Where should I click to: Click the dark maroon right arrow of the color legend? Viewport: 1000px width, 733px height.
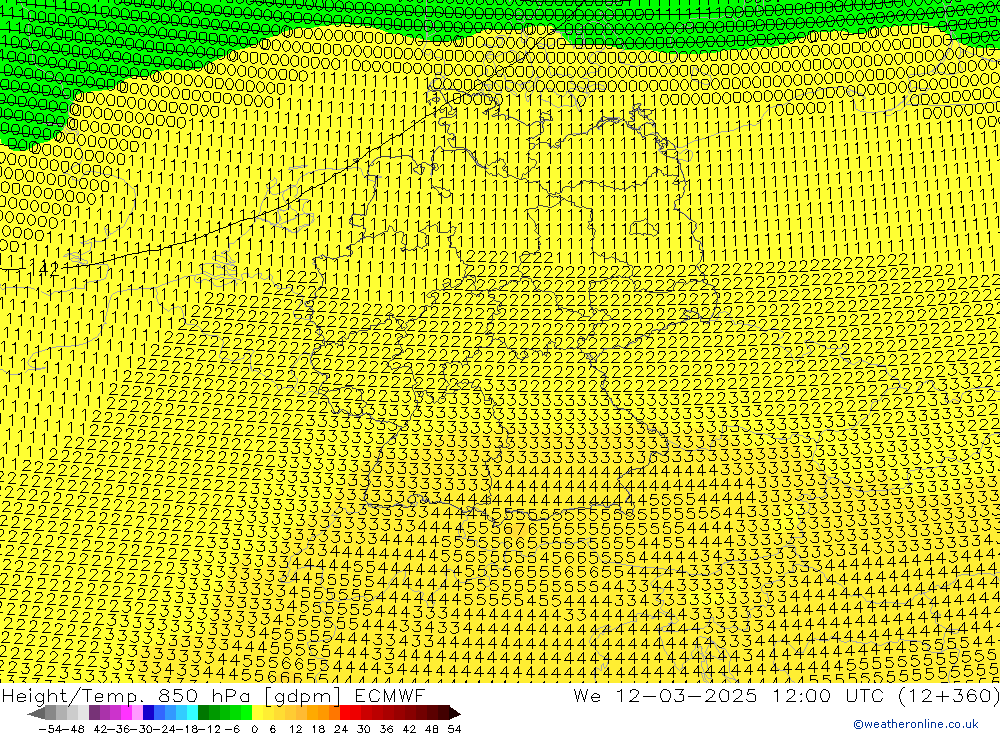[x=455, y=713]
